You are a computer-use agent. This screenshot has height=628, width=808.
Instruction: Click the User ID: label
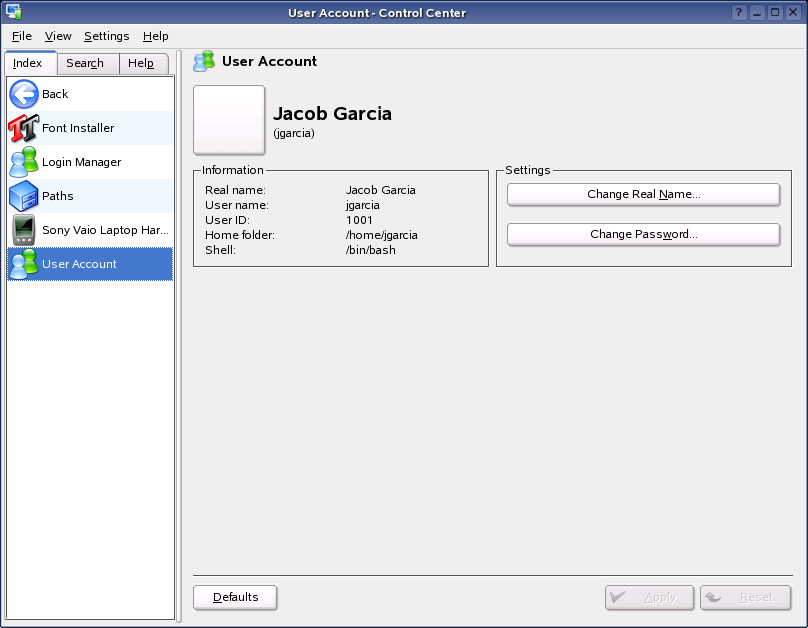point(227,220)
